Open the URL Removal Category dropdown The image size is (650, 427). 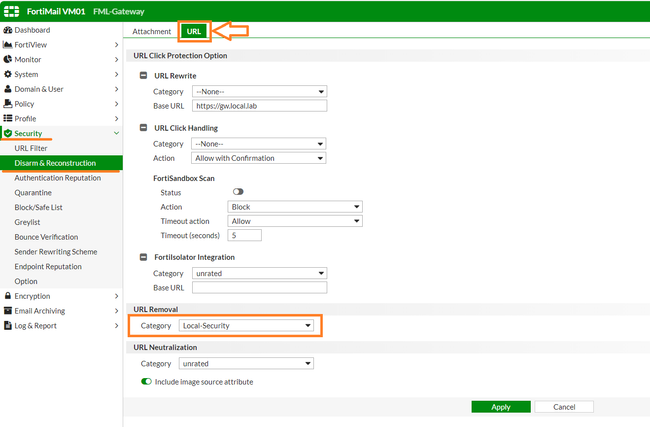(246, 326)
